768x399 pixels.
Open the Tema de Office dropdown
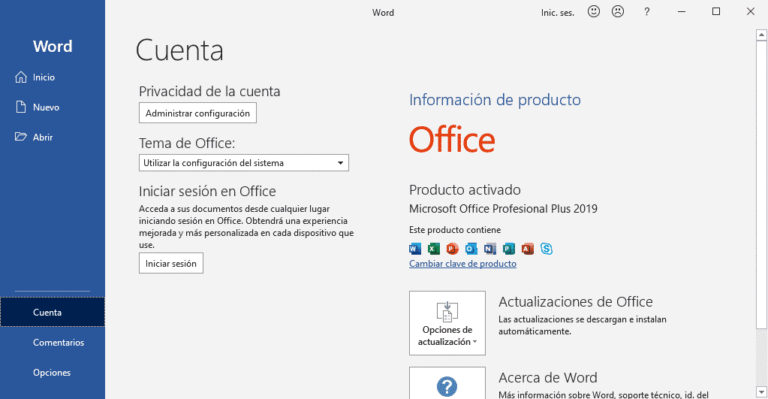click(x=243, y=163)
